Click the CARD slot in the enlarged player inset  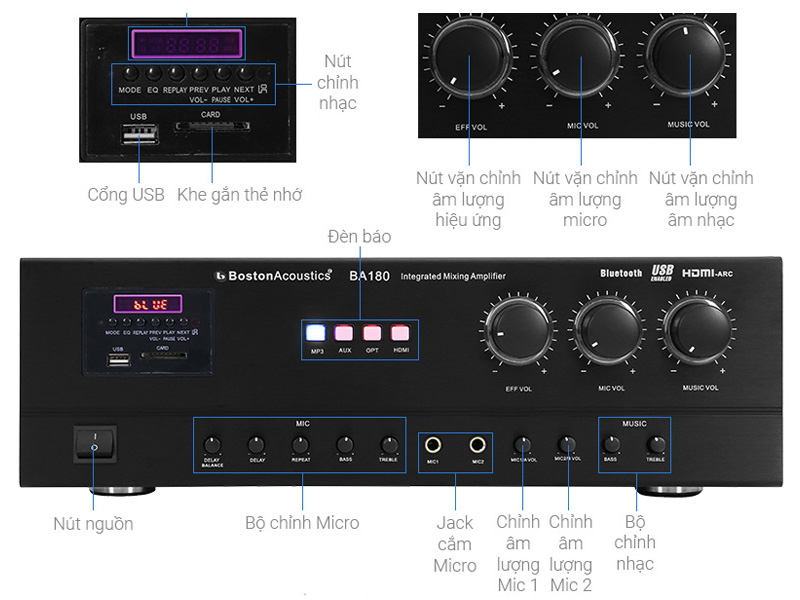pyautogui.click(x=212, y=127)
